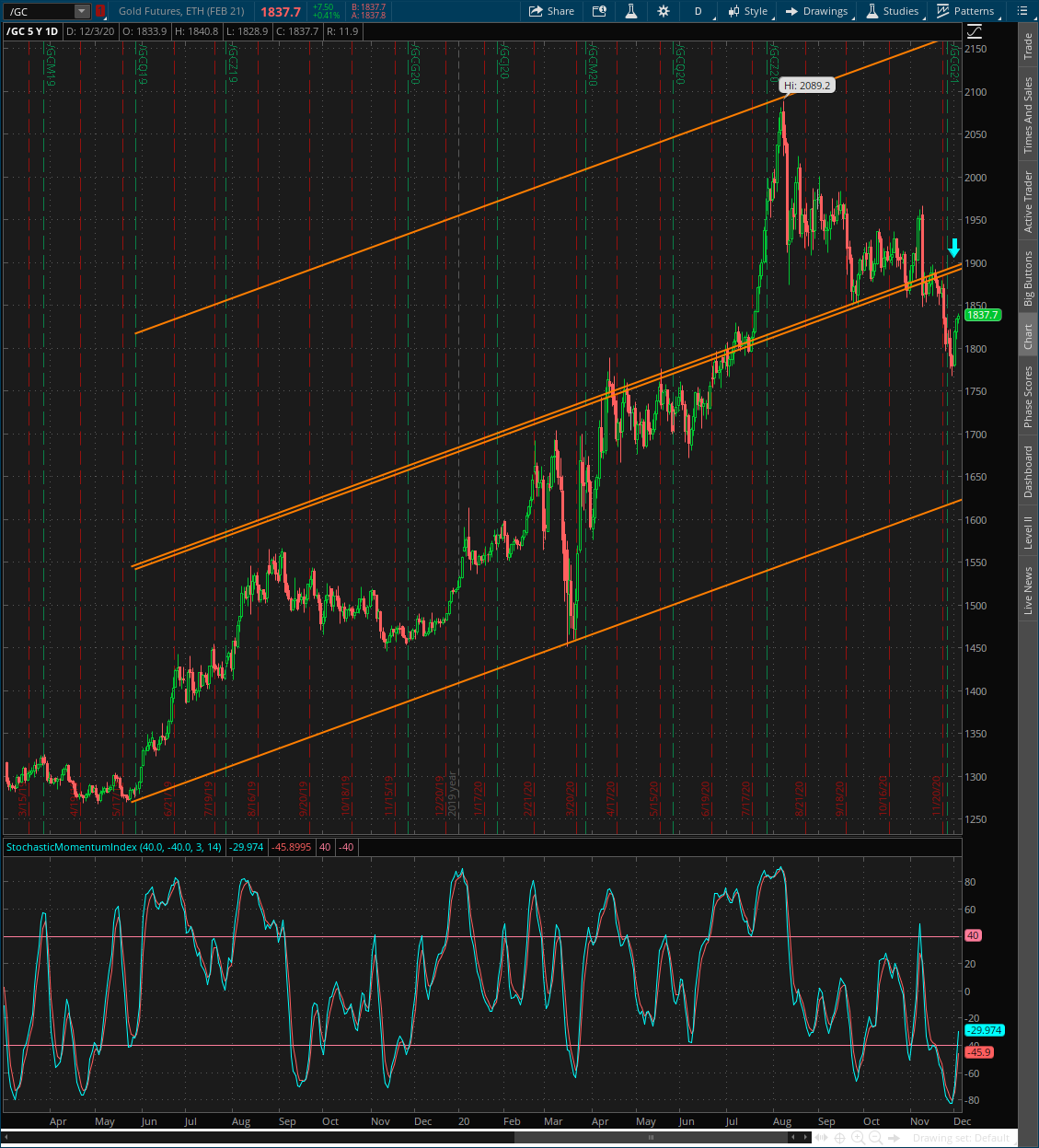This screenshot has width=1039, height=1148.
Task: Click the horizontal time scrollbar thumb
Action: pos(652,1138)
